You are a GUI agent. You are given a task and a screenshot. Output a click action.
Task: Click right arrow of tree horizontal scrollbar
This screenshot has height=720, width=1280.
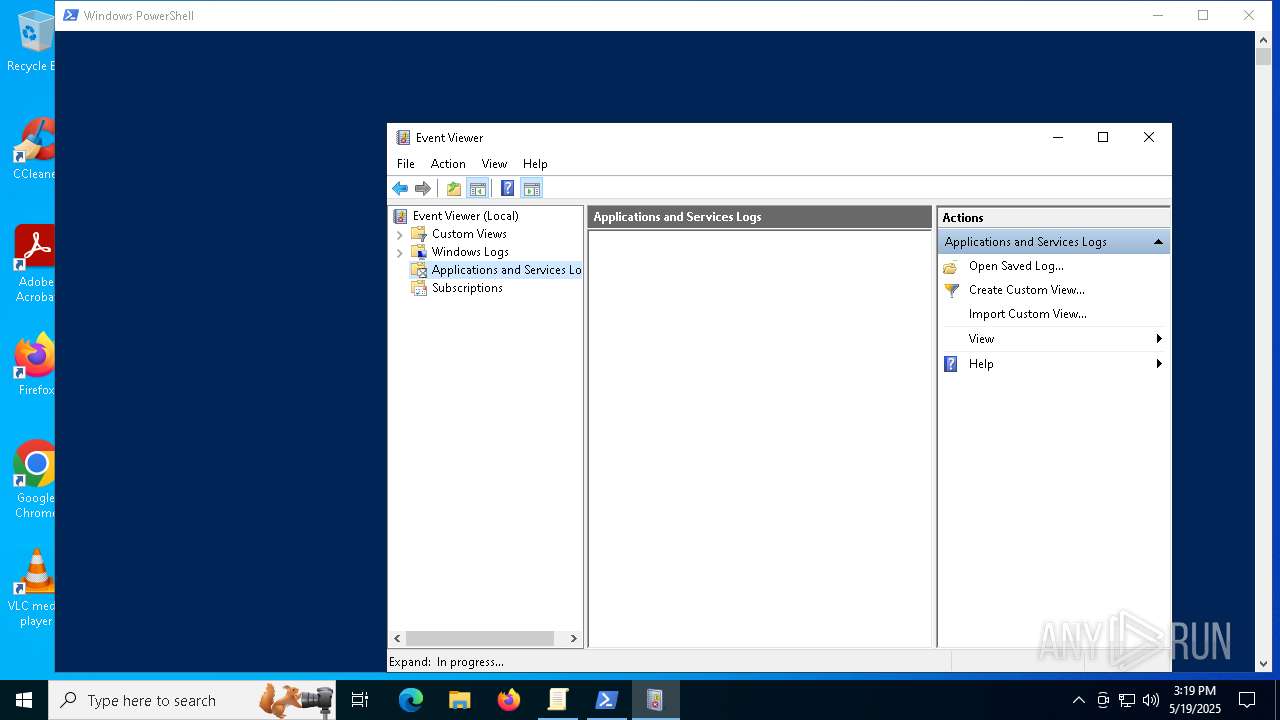[574, 638]
